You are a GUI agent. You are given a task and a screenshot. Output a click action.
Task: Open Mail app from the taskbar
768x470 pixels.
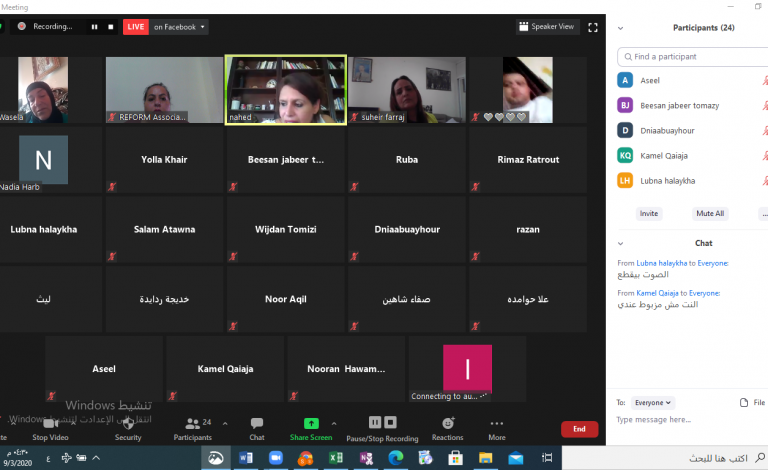(x=515, y=458)
